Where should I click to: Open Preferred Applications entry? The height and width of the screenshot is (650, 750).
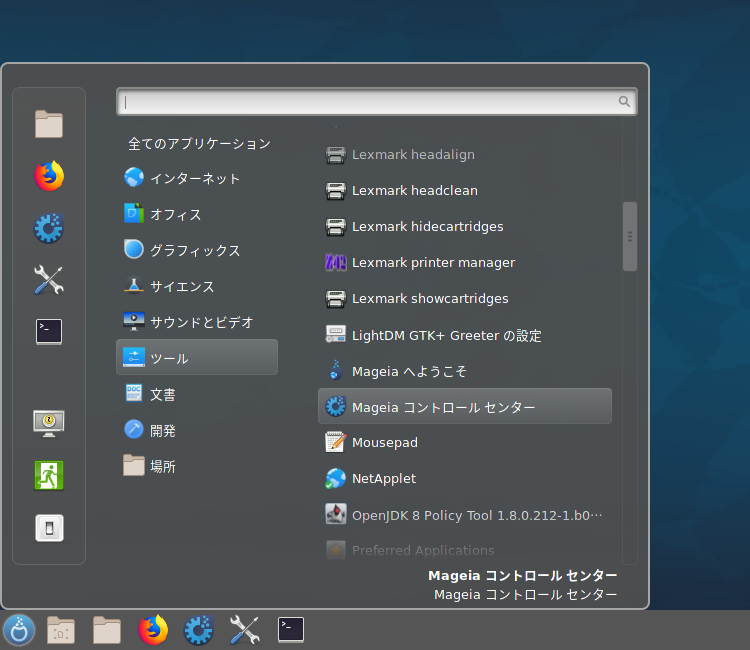[x=465, y=550]
